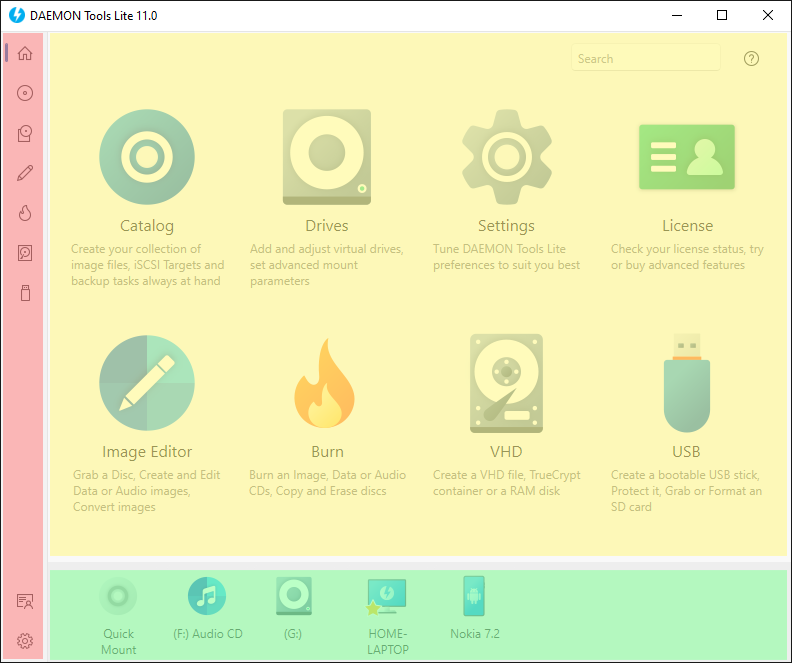This screenshot has width=792, height=663.
Task: Open the Home sidebar icon
Action: (x=25, y=53)
